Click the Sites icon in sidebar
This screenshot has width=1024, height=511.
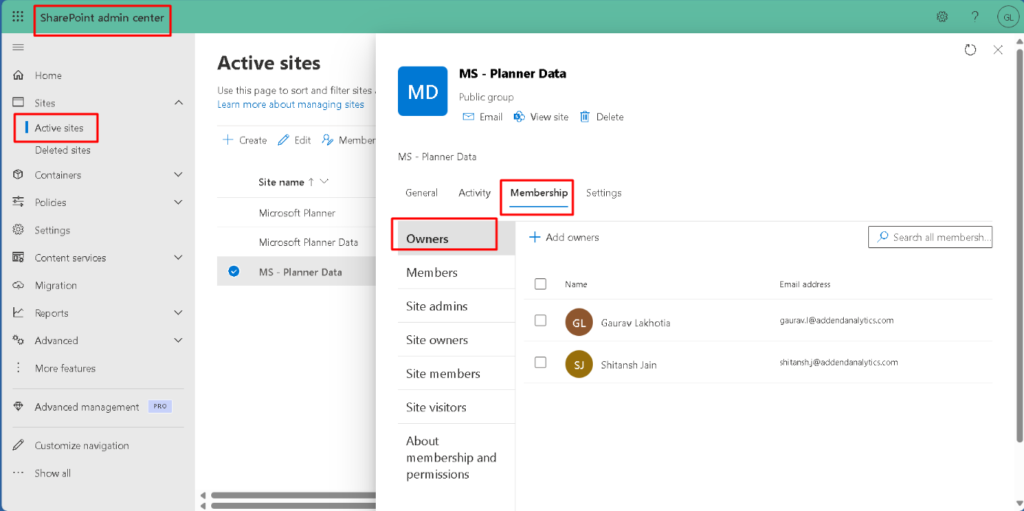click(x=19, y=103)
